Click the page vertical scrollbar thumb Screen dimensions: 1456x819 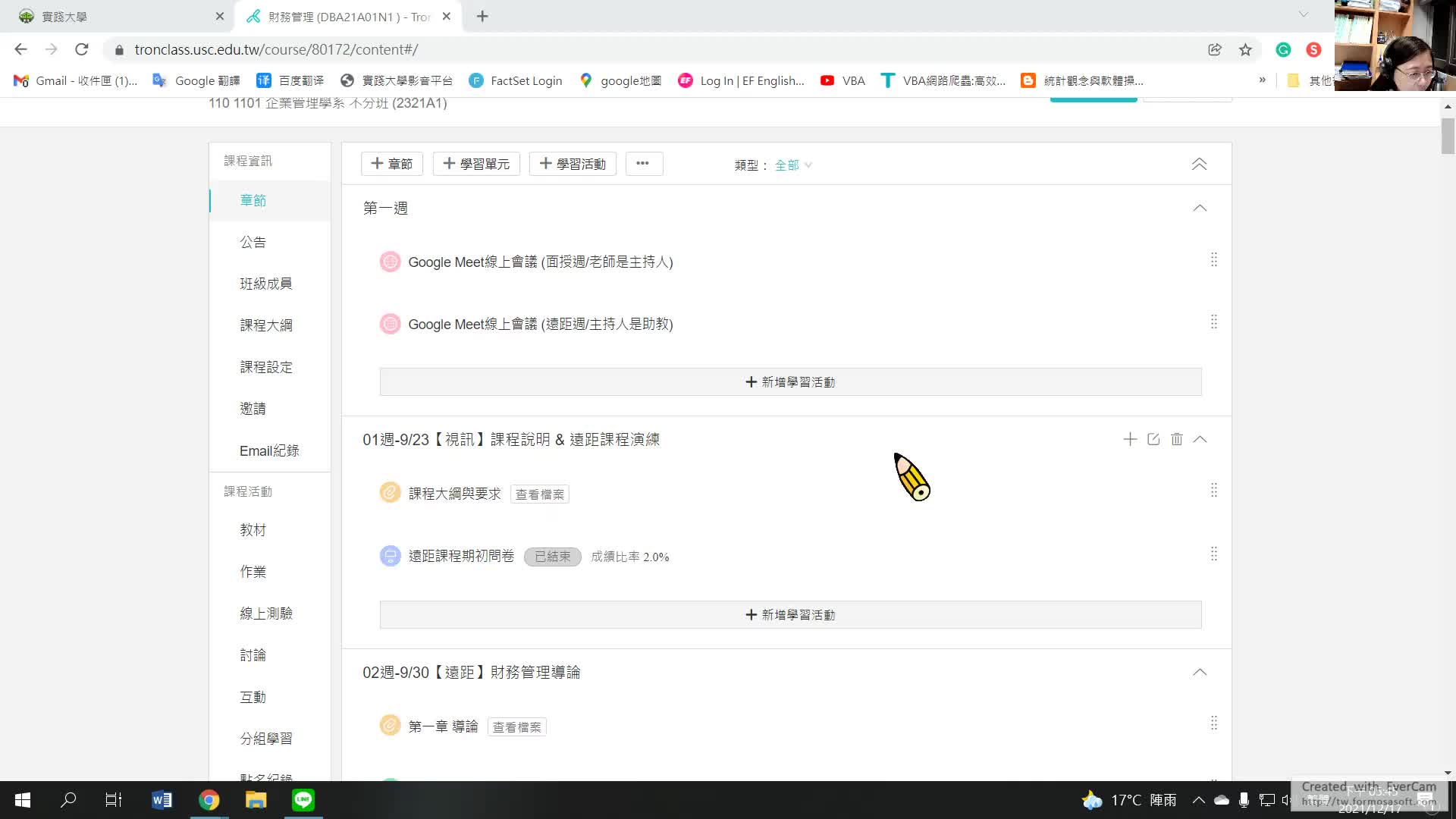(1448, 136)
